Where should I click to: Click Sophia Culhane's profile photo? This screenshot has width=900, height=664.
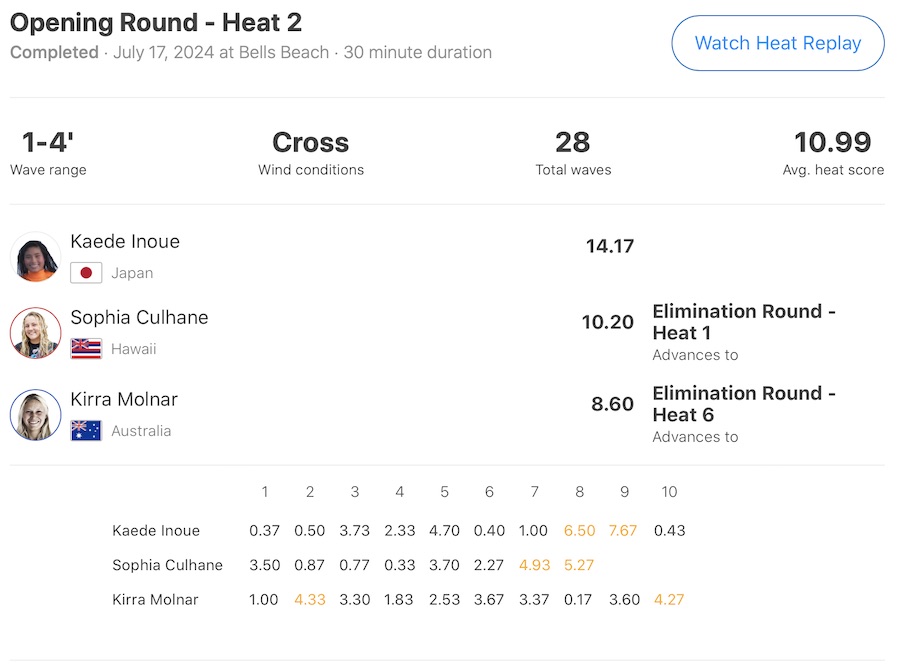click(36, 333)
